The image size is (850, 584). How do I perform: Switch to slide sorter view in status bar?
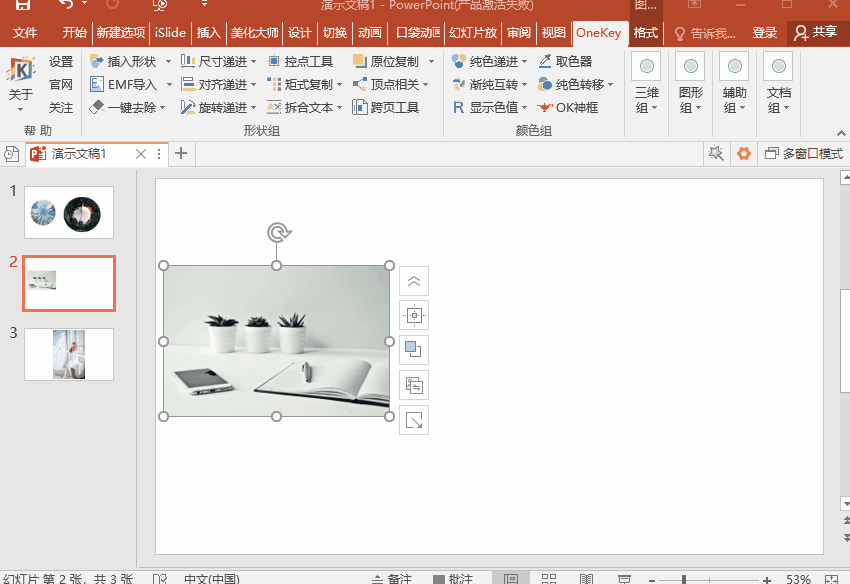pyautogui.click(x=547, y=579)
